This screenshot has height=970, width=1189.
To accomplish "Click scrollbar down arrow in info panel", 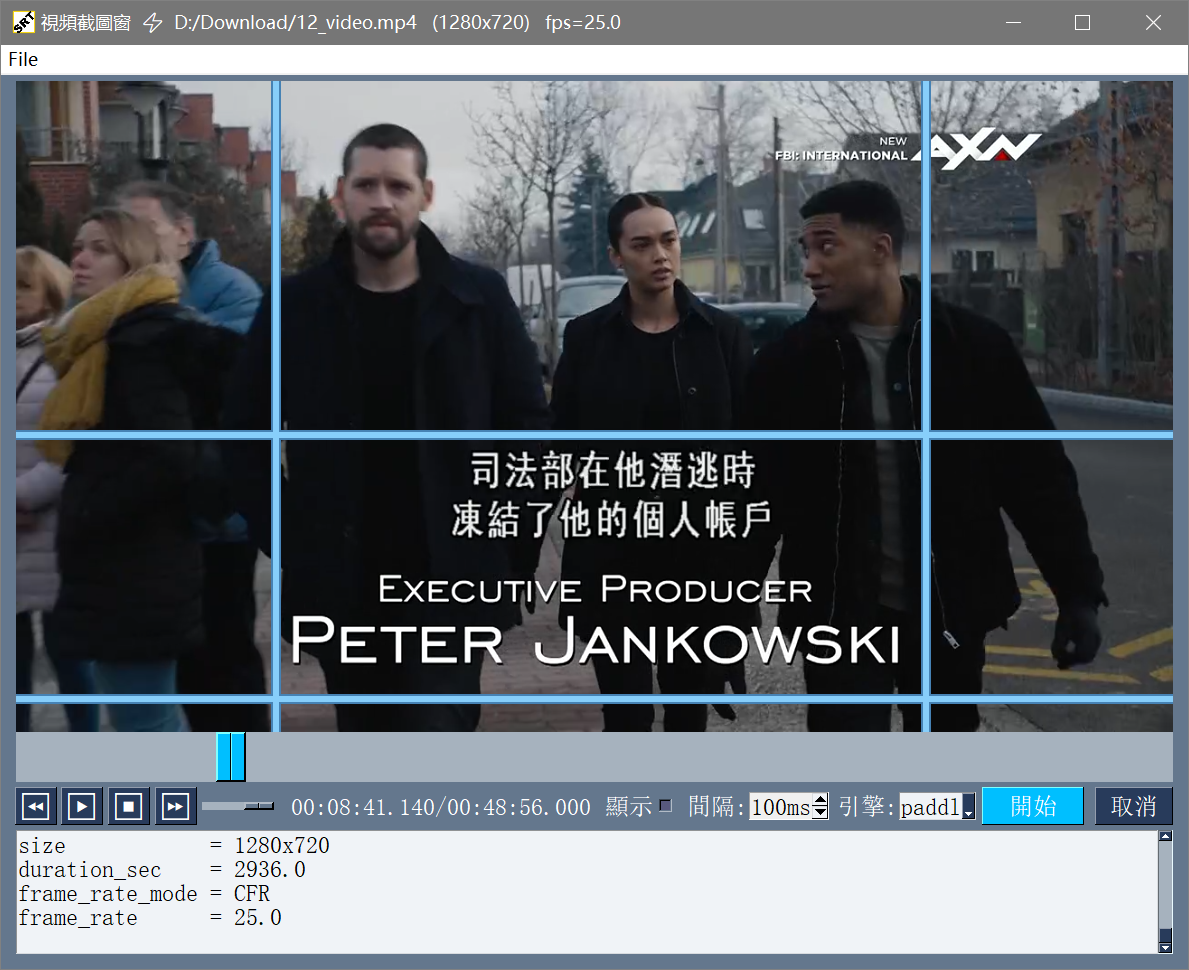I will [x=1165, y=947].
